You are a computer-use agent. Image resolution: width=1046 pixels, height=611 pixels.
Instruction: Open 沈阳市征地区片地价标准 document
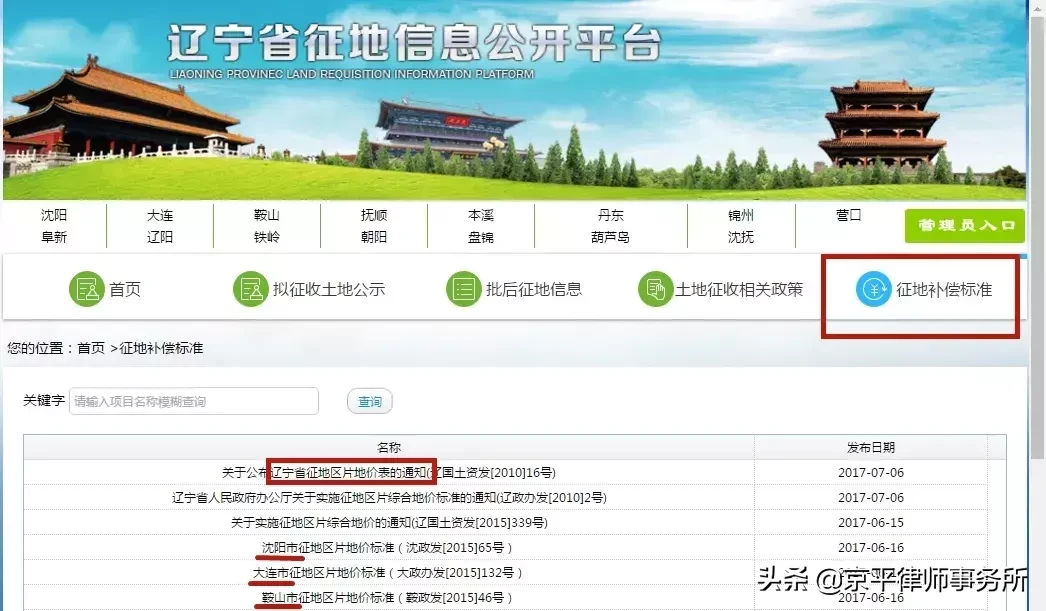pos(385,547)
